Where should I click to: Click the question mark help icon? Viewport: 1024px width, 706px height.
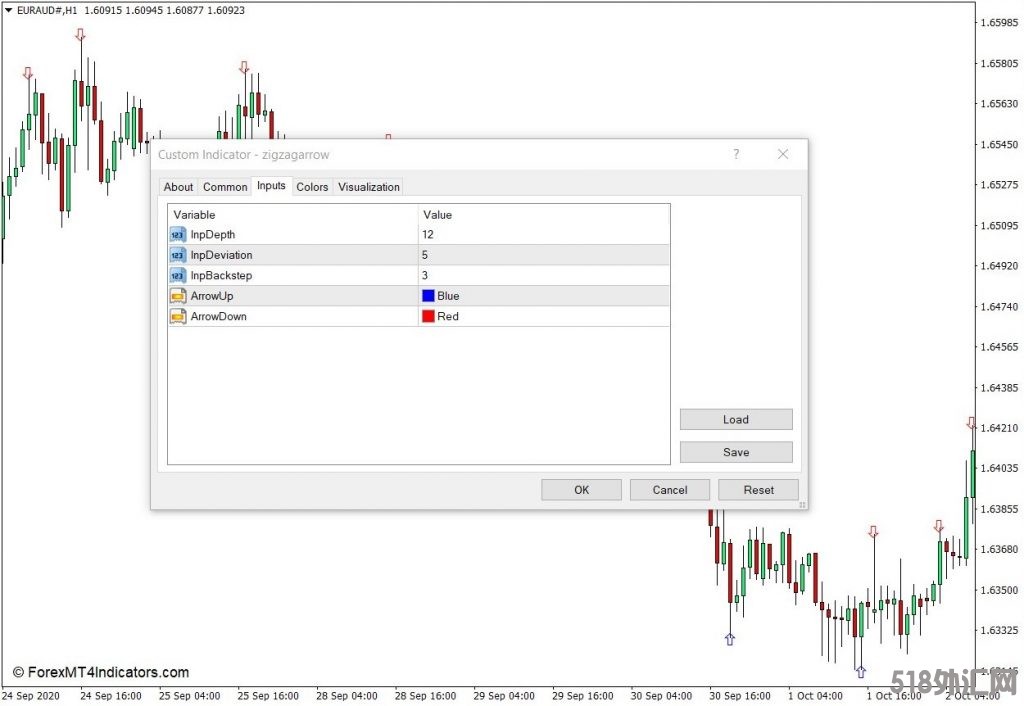click(x=736, y=154)
